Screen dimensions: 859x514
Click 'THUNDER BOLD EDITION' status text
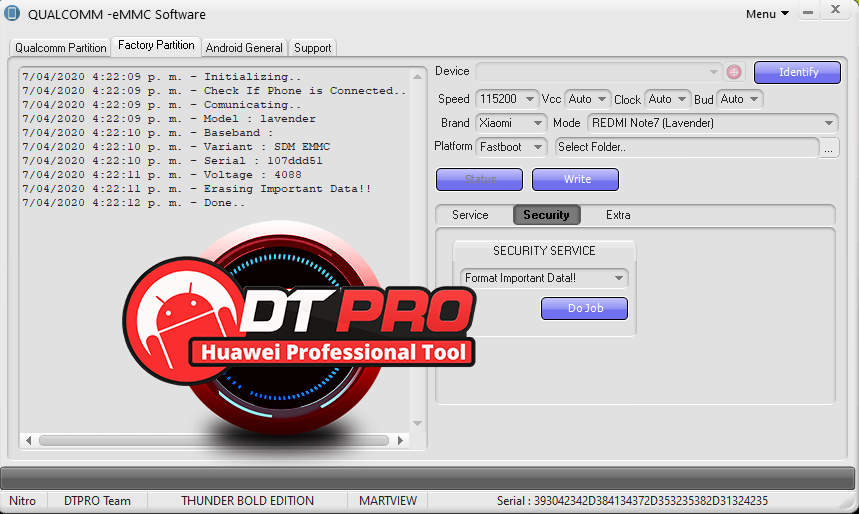[248, 501]
